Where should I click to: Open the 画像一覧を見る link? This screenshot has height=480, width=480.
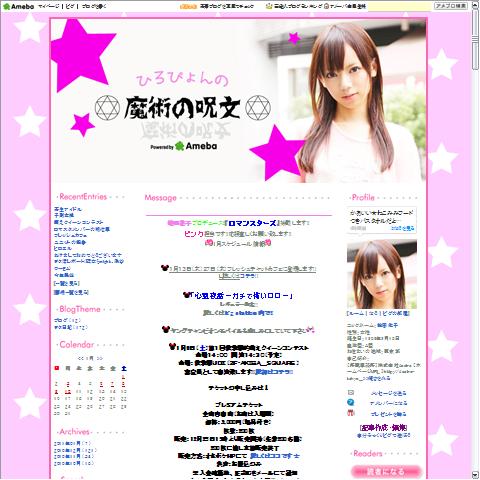tap(71, 292)
